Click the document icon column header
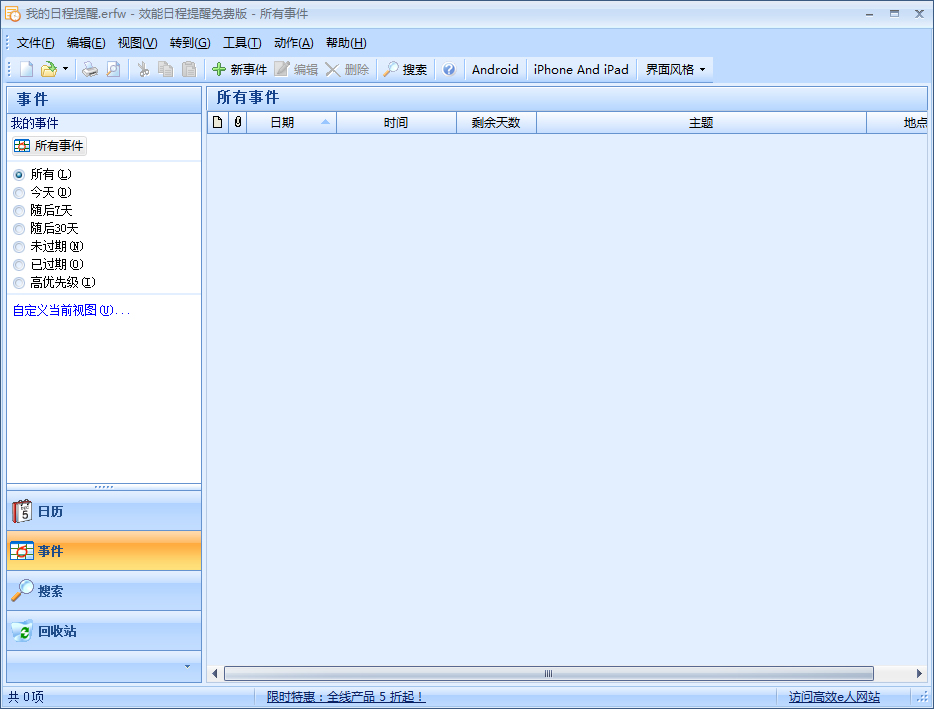 point(218,123)
